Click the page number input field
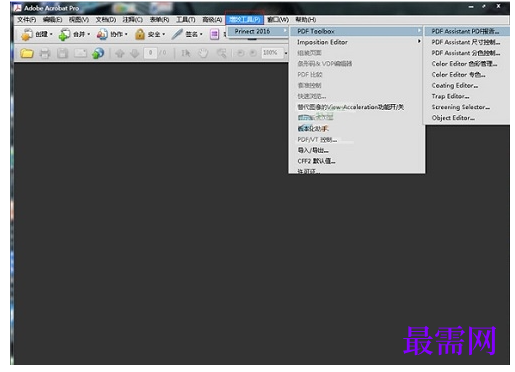 [150, 53]
